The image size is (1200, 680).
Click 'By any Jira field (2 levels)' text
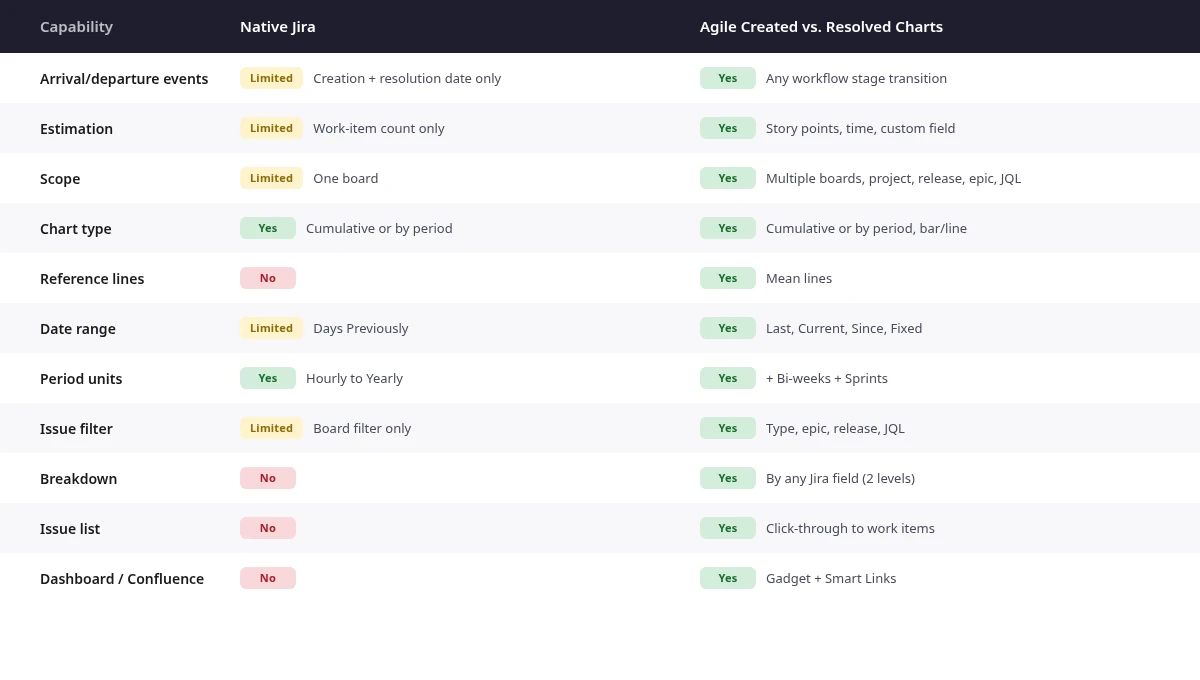tap(840, 479)
